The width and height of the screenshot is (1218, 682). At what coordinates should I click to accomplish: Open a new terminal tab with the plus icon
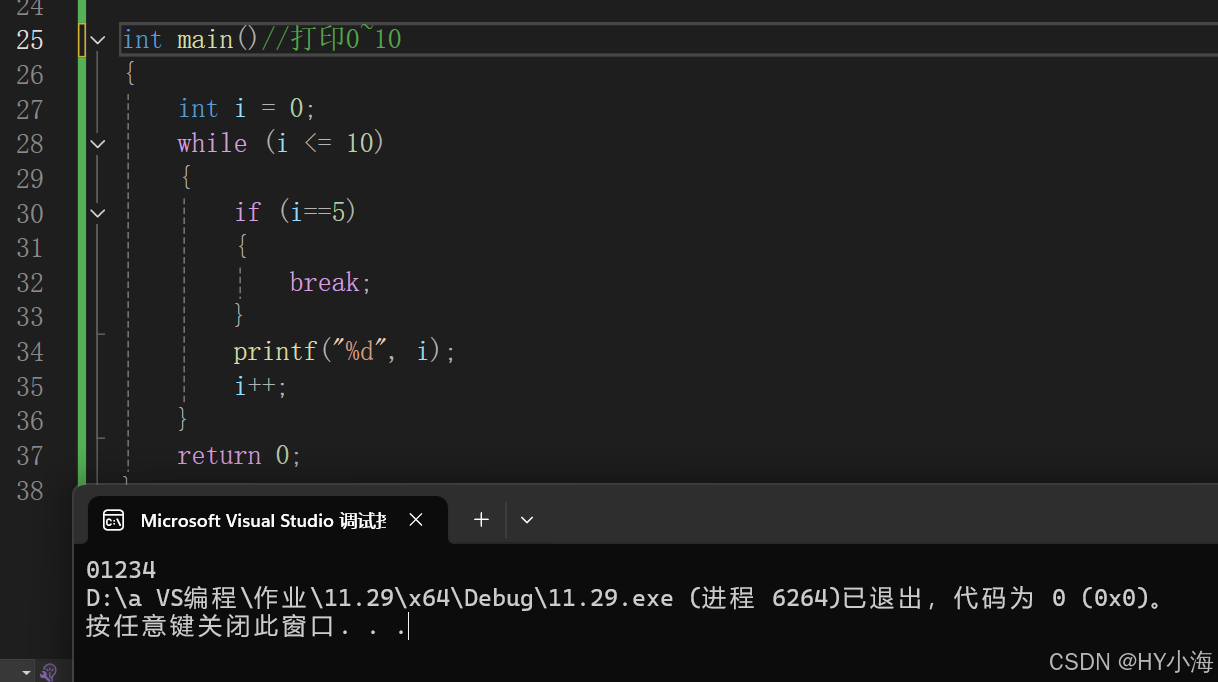[481, 519]
